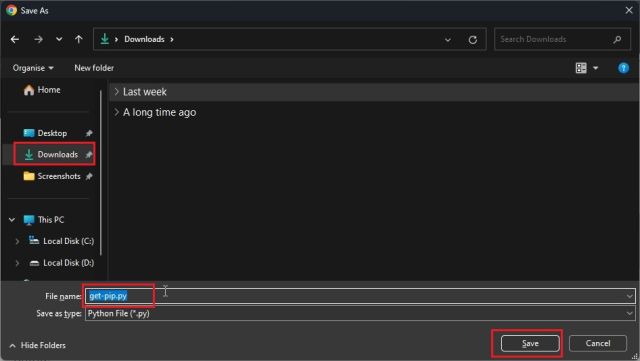Open view options dropdown arrow

pyautogui.click(x=596, y=68)
